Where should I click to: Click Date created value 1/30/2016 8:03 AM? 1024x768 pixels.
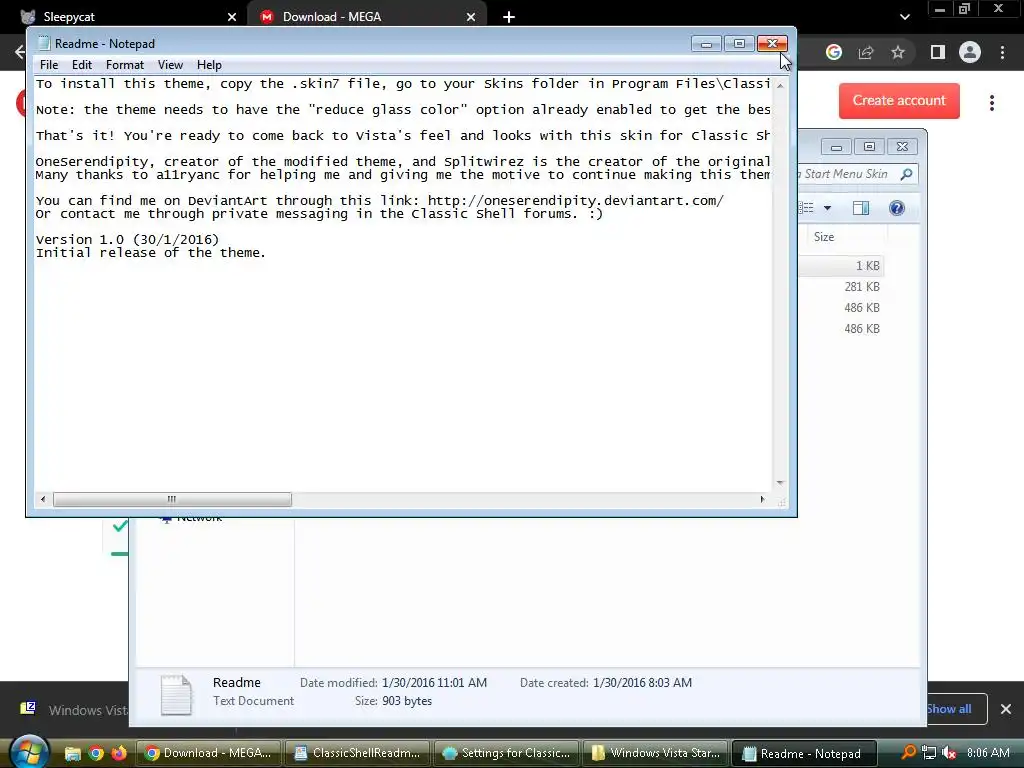point(642,683)
